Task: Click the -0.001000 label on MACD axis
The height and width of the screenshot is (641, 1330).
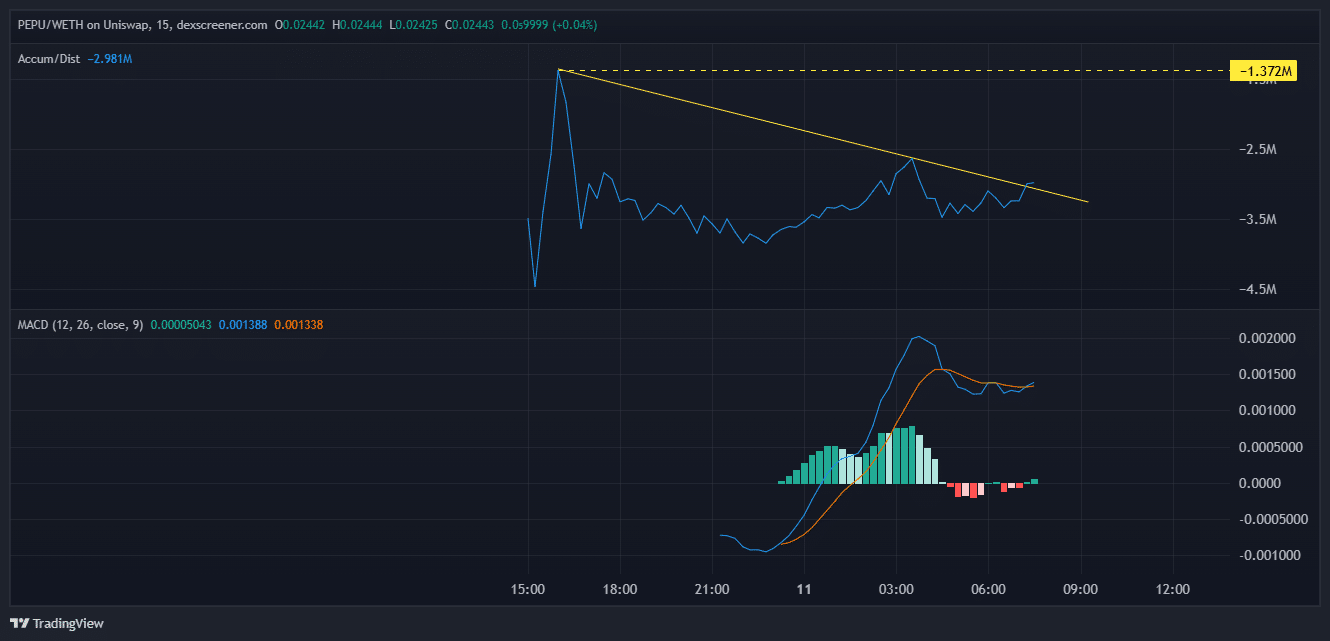Action: coord(1265,555)
